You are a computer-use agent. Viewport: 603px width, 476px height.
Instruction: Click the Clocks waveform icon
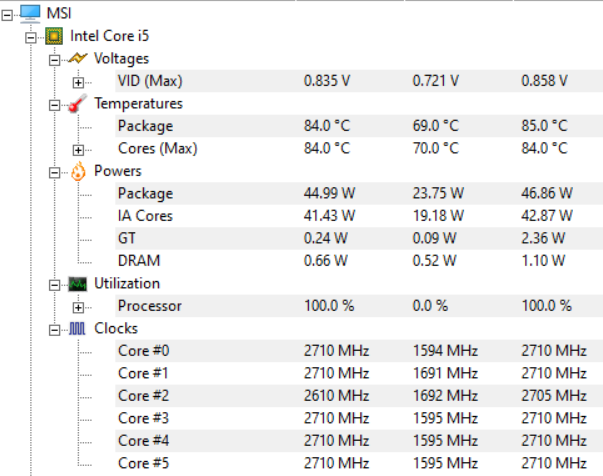pos(77,328)
